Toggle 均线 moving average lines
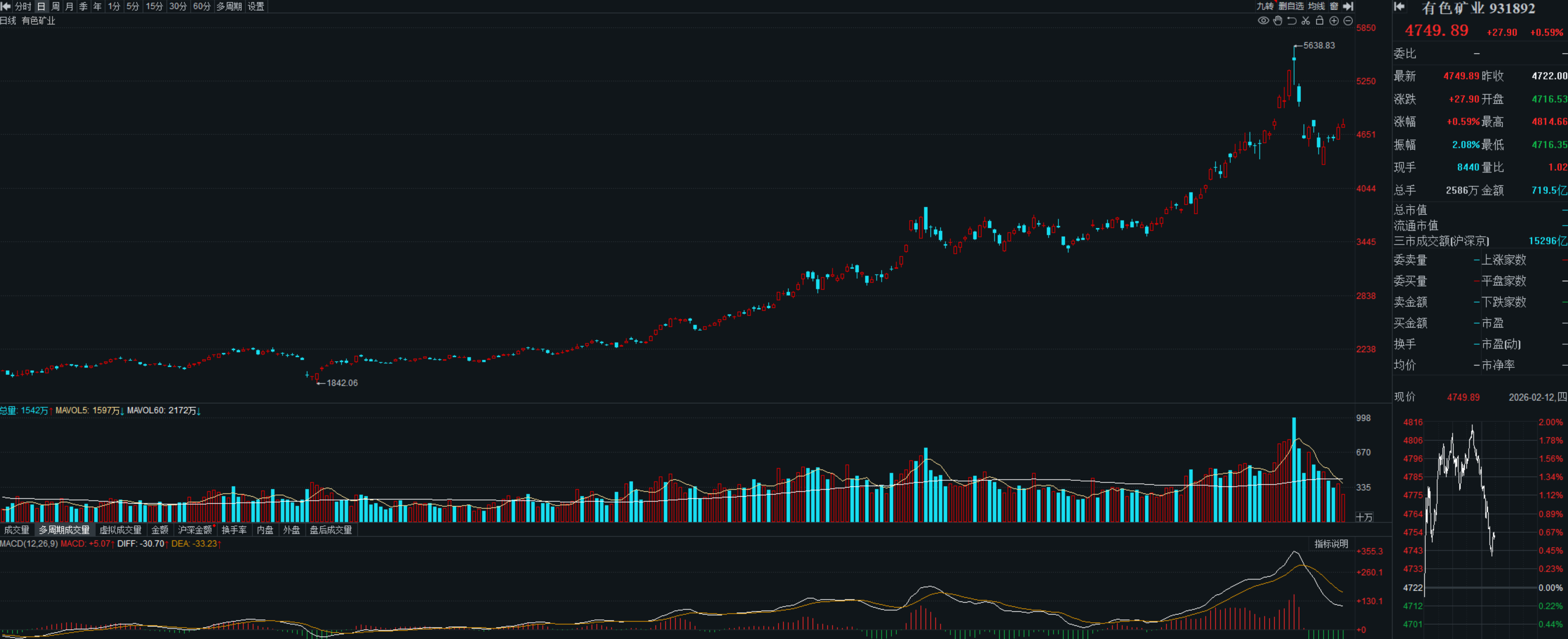Screen dimensions: 1568x639 click(1316, 6)
